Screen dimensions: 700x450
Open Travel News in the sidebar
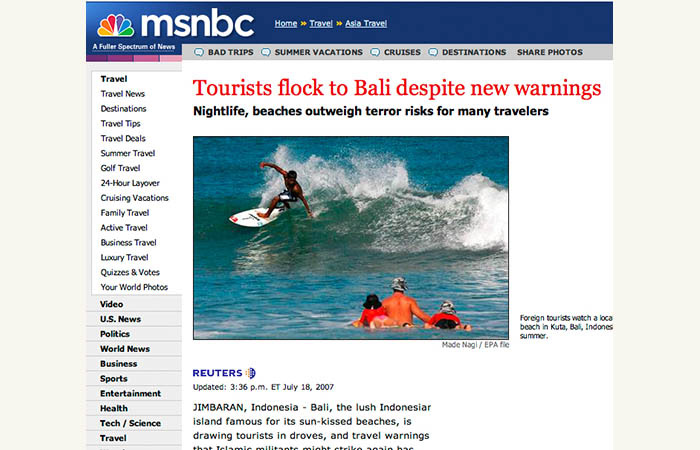[123, 94]
